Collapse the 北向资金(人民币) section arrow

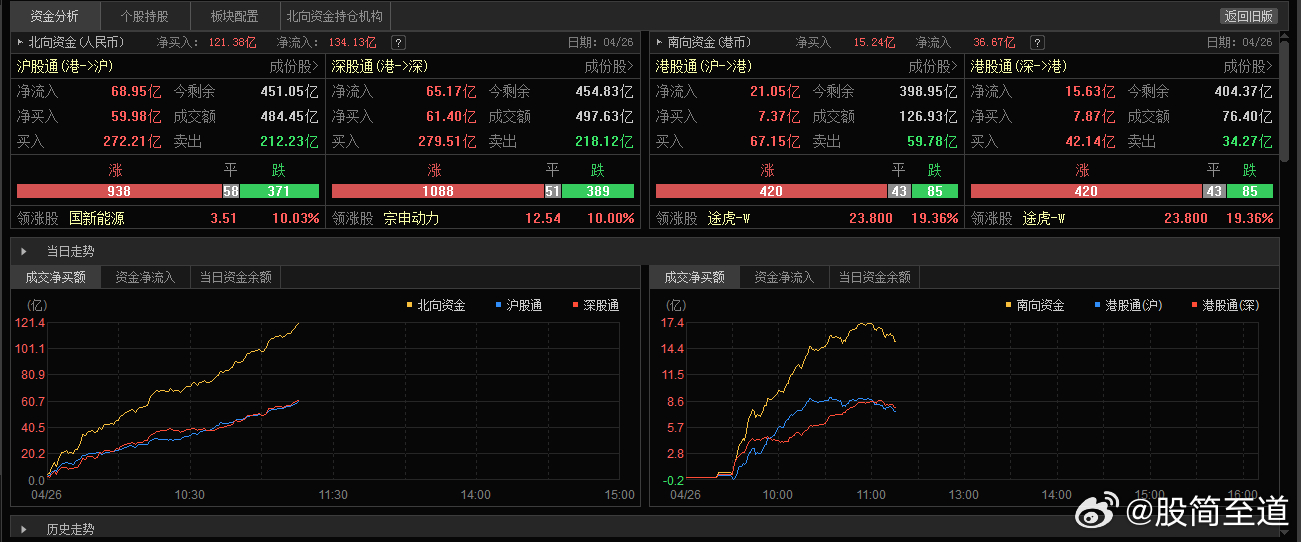click(x=19, y=42)
